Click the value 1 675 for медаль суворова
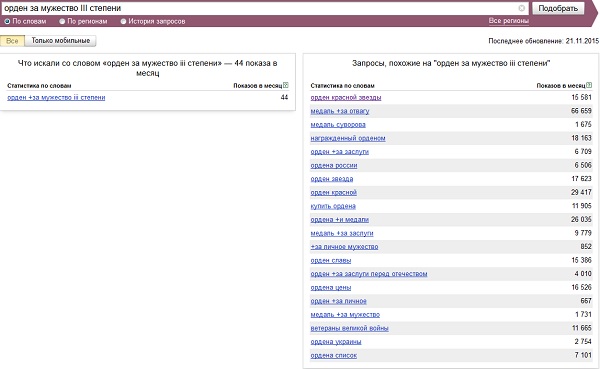This screenshot has height=369, width=600. pyautogui.click(x=583, y=125)
